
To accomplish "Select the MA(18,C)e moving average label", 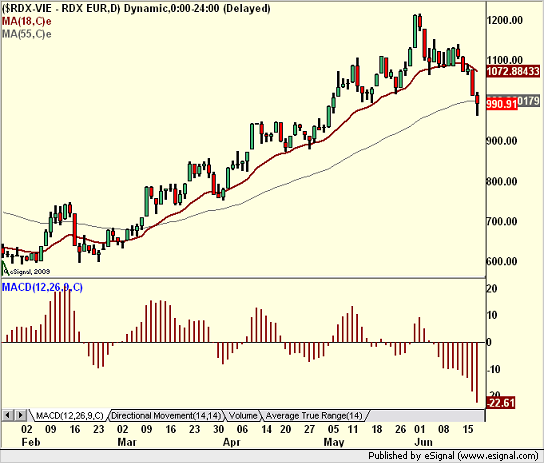I will click(27, 22).
